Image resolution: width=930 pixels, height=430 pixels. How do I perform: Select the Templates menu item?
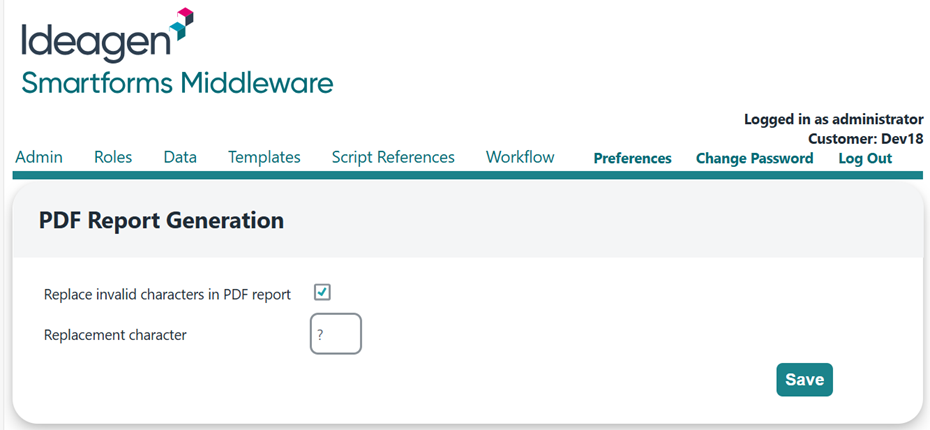(264, 157)
